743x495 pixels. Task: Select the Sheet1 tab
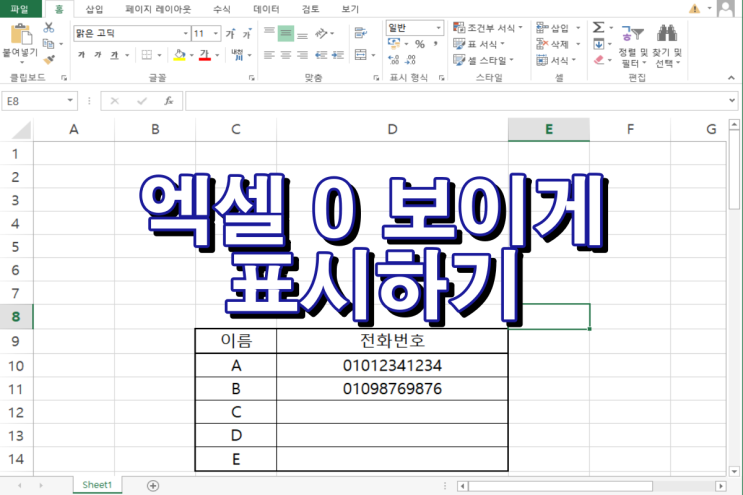[97, 485]
